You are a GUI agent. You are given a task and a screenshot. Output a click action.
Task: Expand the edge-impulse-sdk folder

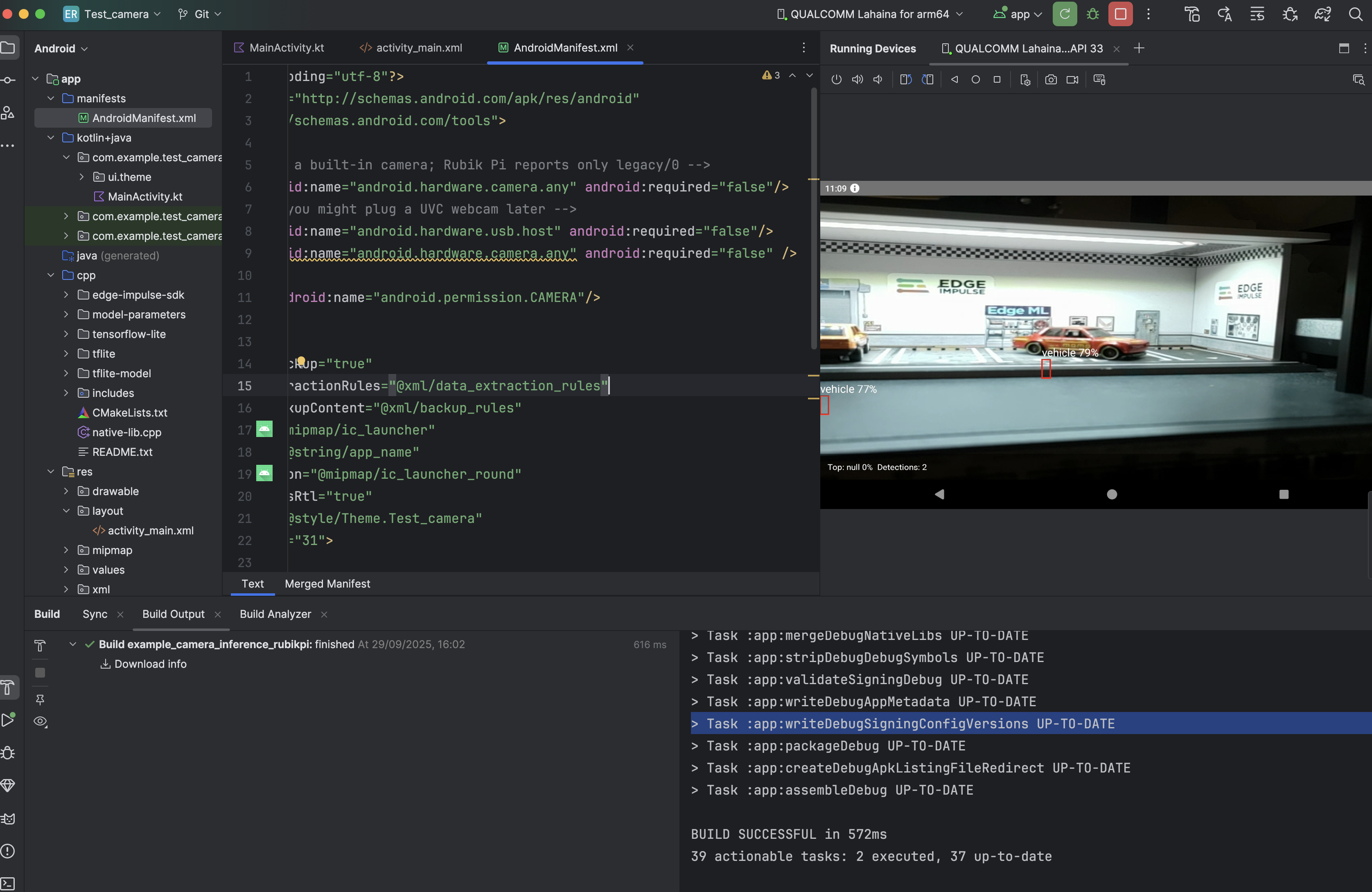click(x=66, y=295)
